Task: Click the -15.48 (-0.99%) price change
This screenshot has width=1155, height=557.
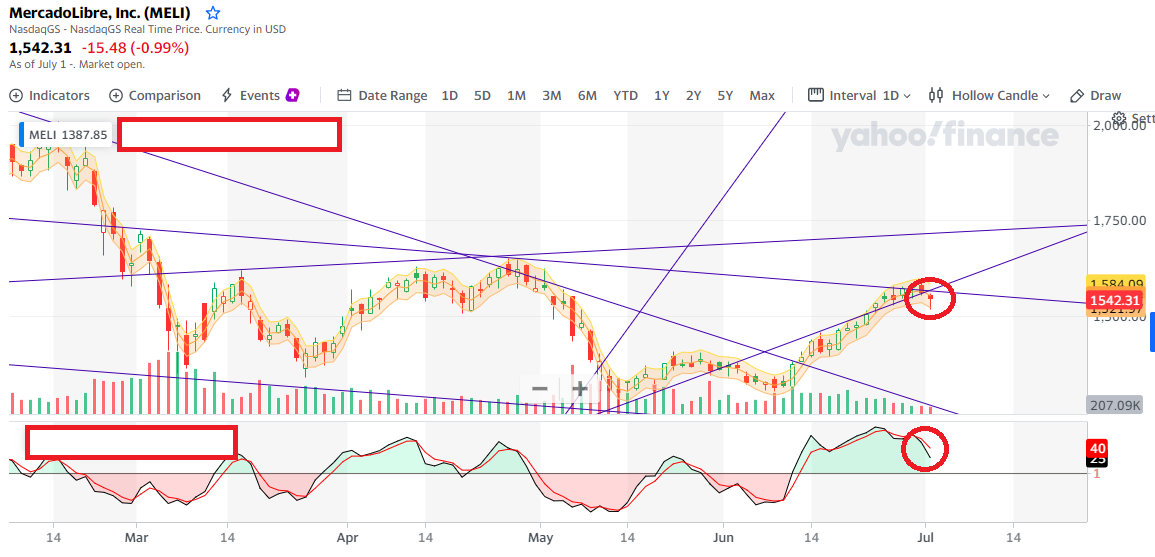Action: tap(136, 48)
